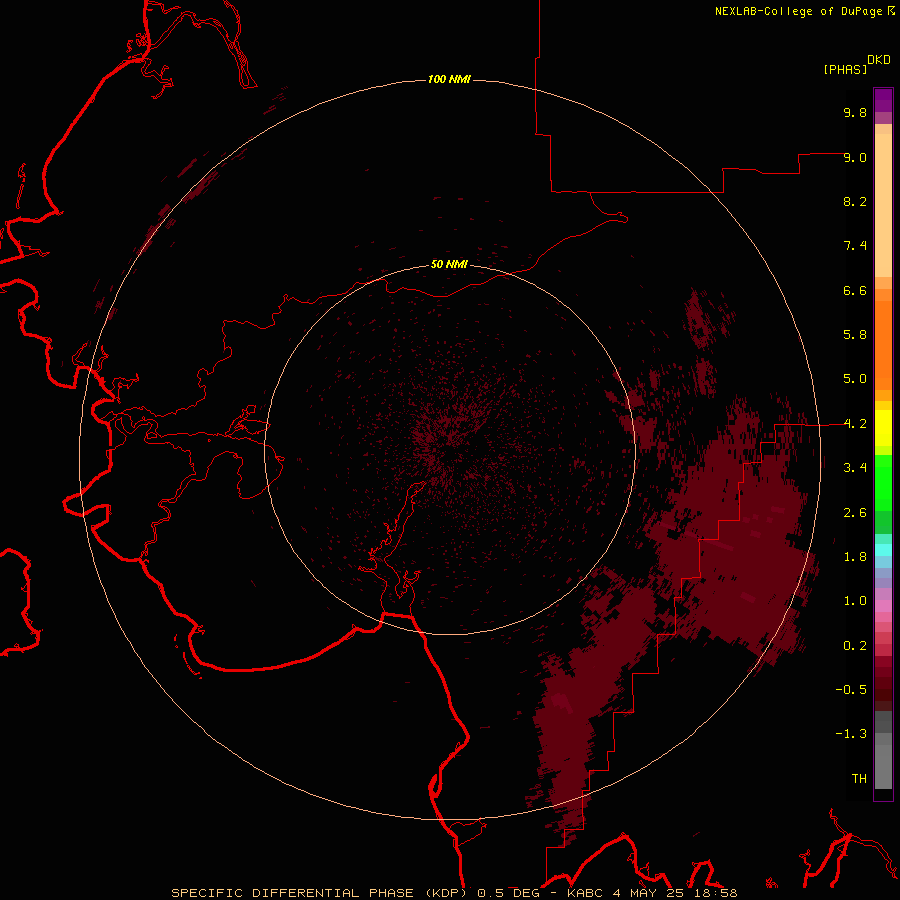Click the -1.3 value on the color scale
This screenshot has height=900, width=900.
tap(851, 734)
